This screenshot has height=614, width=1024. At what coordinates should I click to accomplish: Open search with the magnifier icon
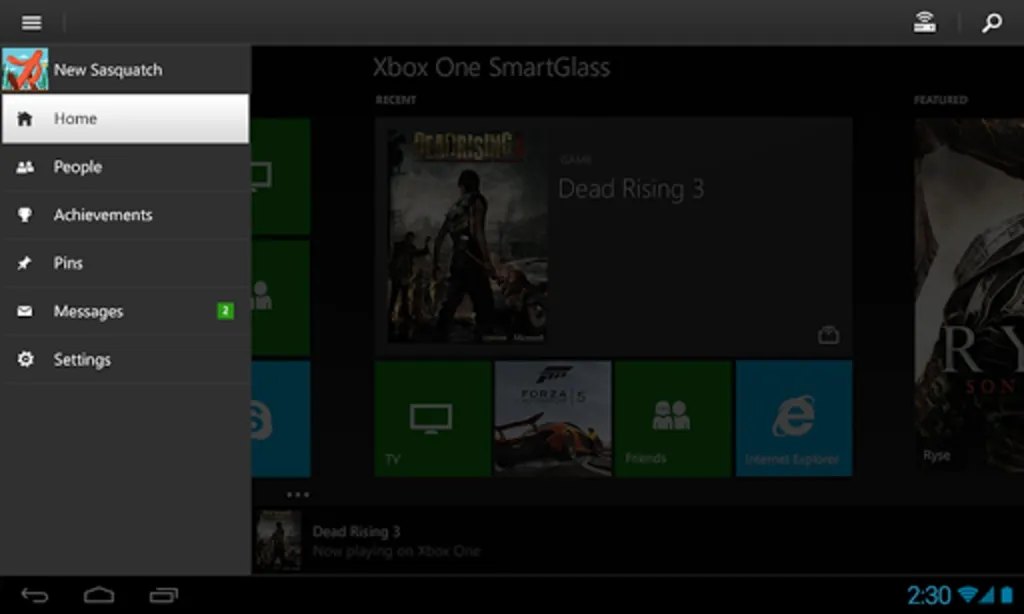pos(991,23)
